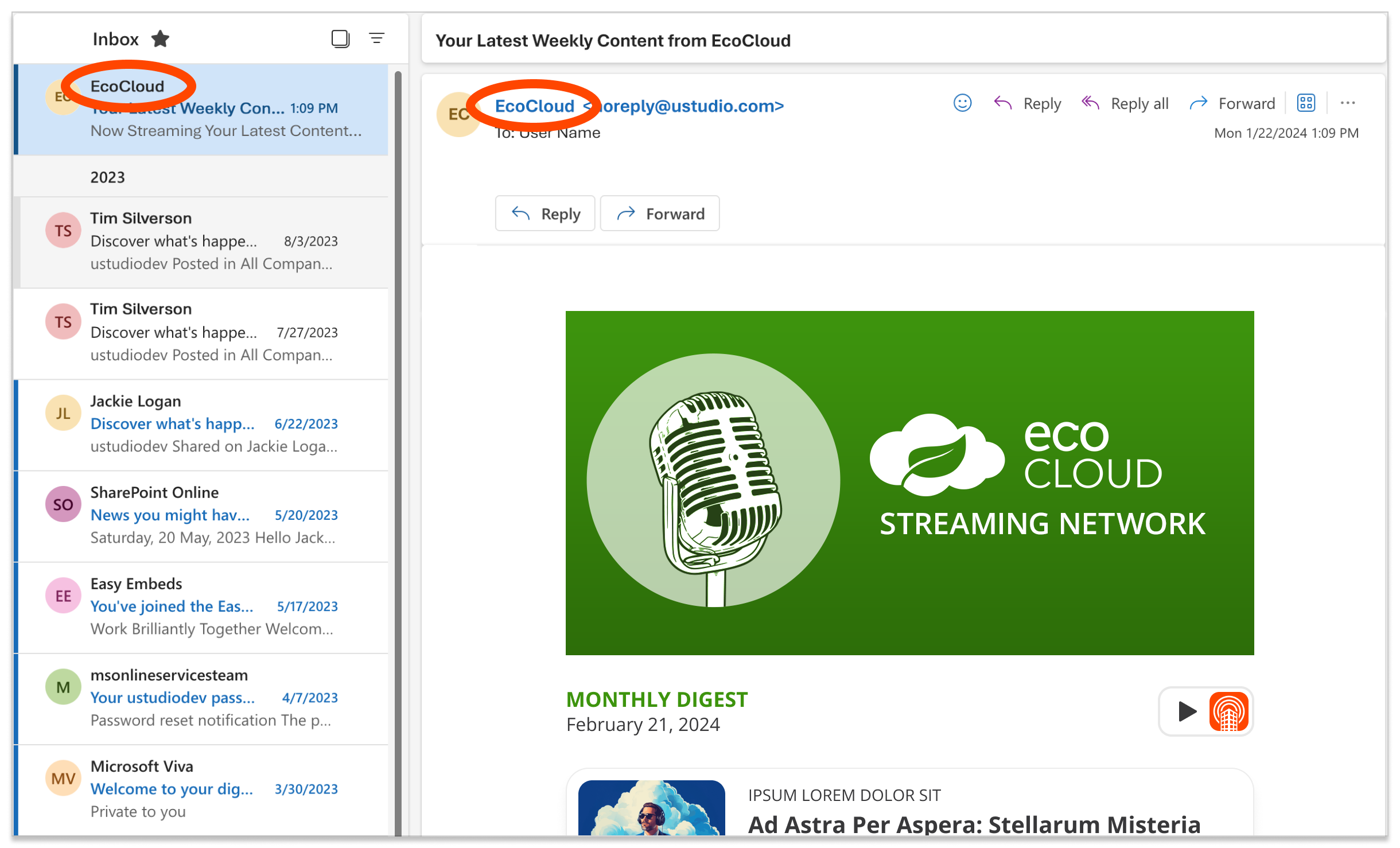Click the SO avatar for SharePoint Online

point(63,504)
